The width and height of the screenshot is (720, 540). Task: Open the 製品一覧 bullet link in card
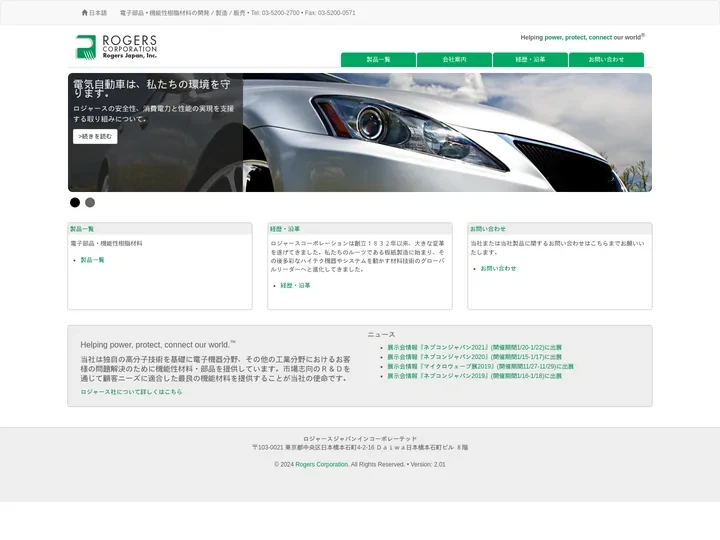(x=92, y=260)
